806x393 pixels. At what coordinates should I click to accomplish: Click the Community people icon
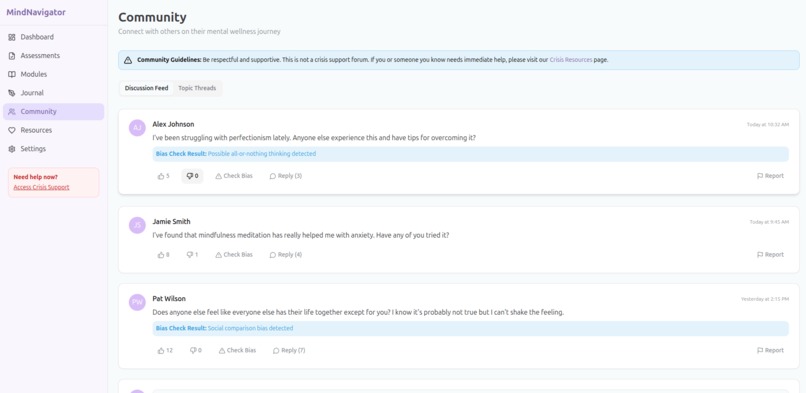(x=12, y=111)
